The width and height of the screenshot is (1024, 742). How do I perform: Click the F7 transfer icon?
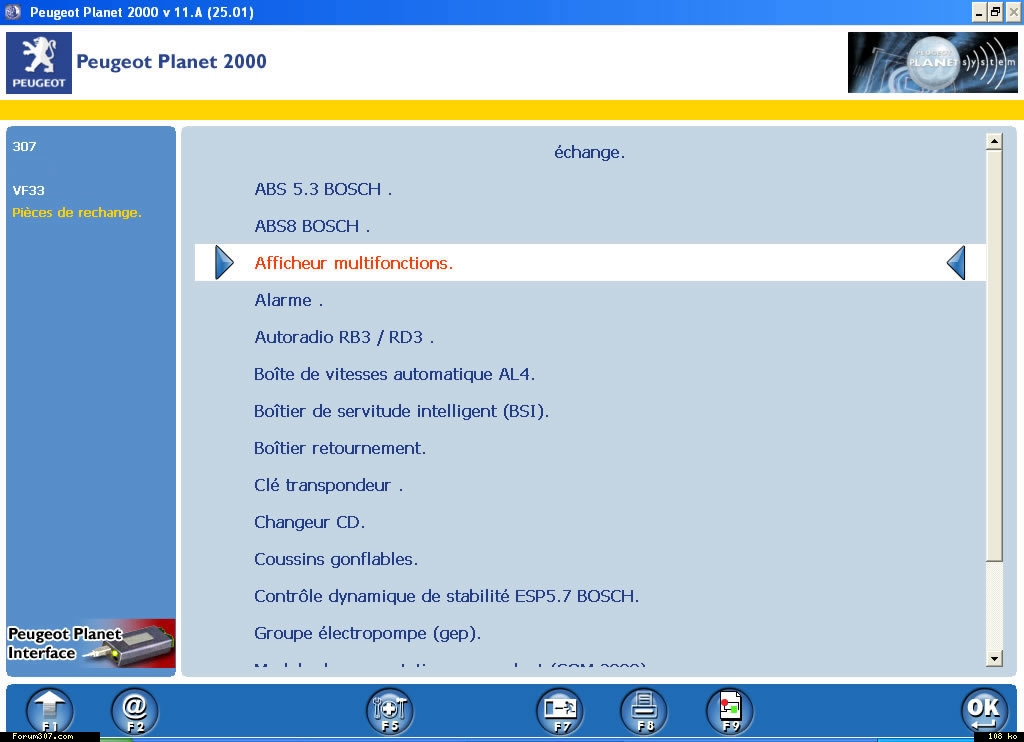[x=560, y=711]
